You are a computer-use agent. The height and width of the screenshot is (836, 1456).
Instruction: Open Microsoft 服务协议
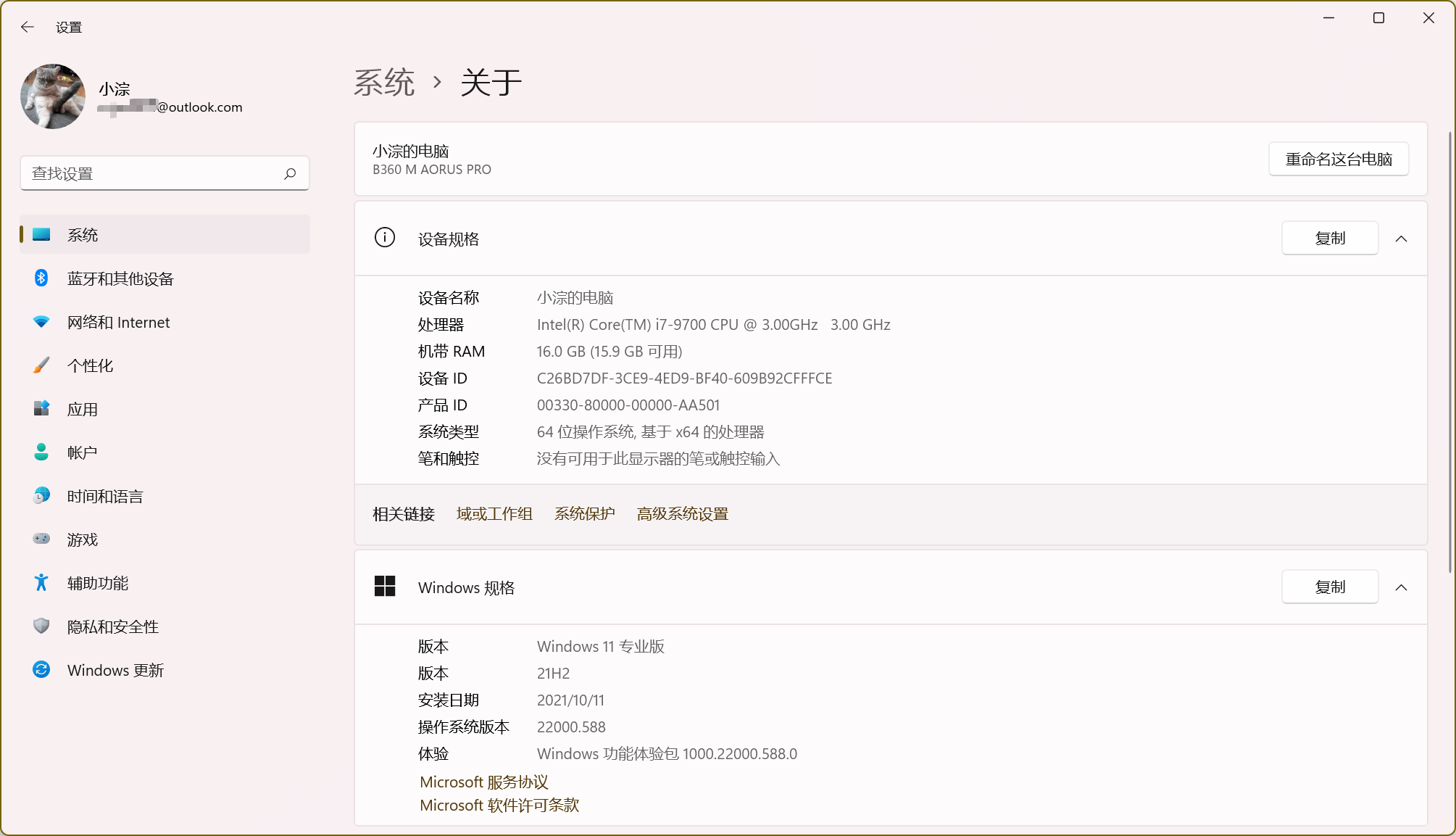(483, 782)
